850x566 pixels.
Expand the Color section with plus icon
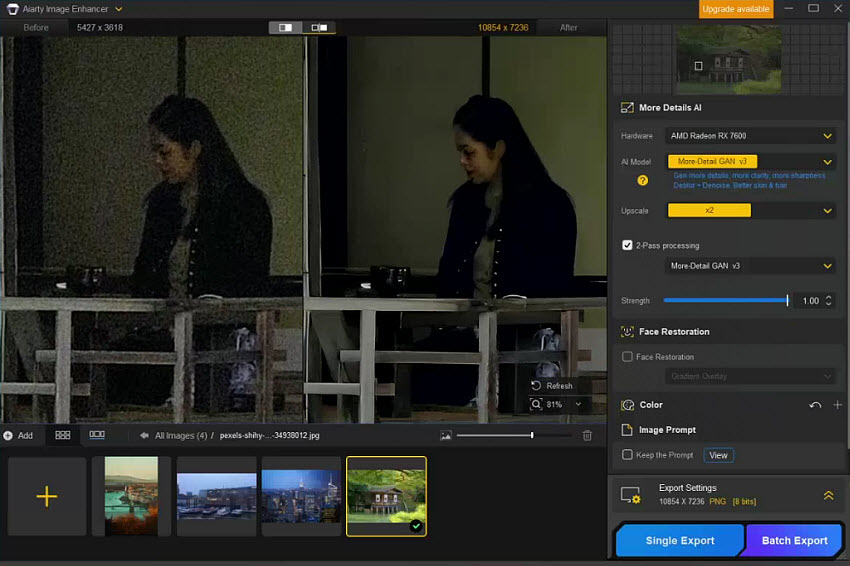(838, 405)
